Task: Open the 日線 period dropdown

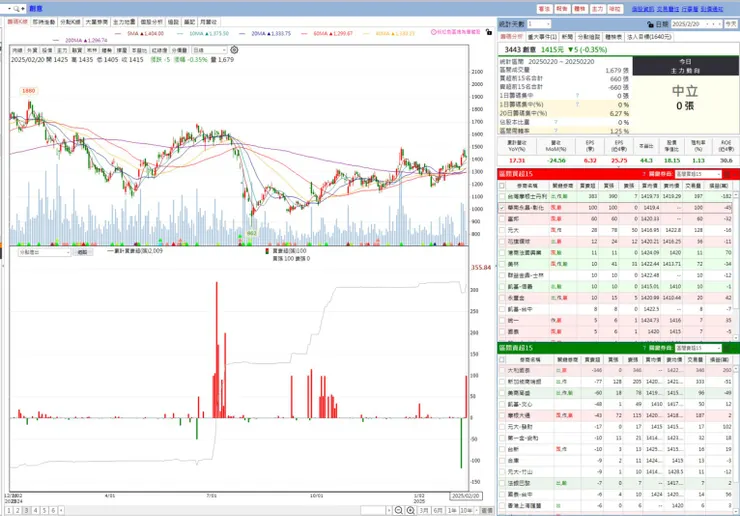Action: tap(209, 50)
